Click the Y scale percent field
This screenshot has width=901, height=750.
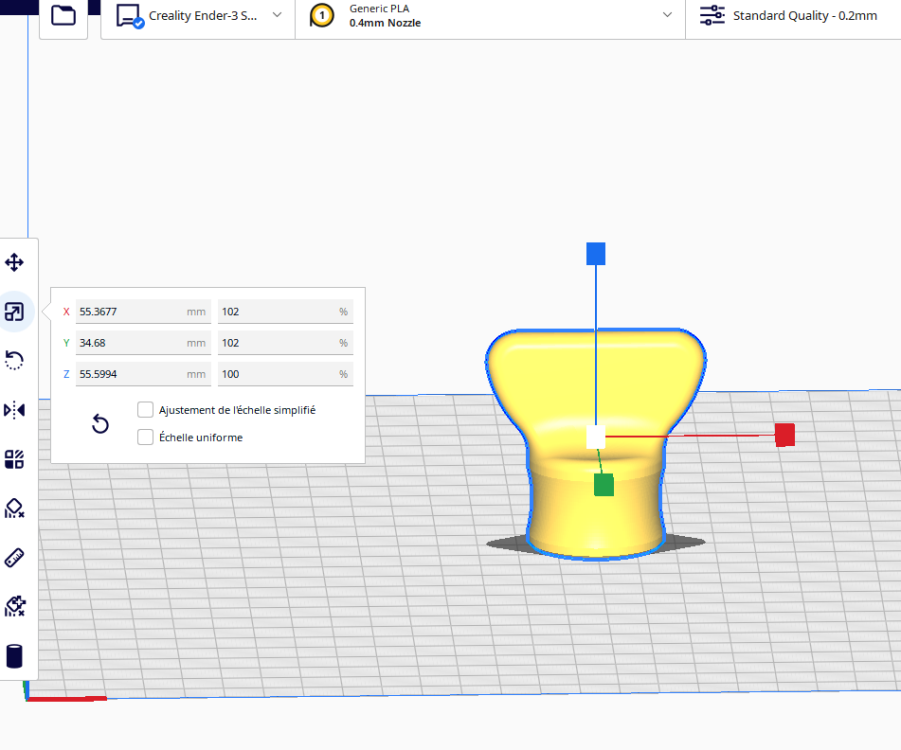(x=285, y=343)
